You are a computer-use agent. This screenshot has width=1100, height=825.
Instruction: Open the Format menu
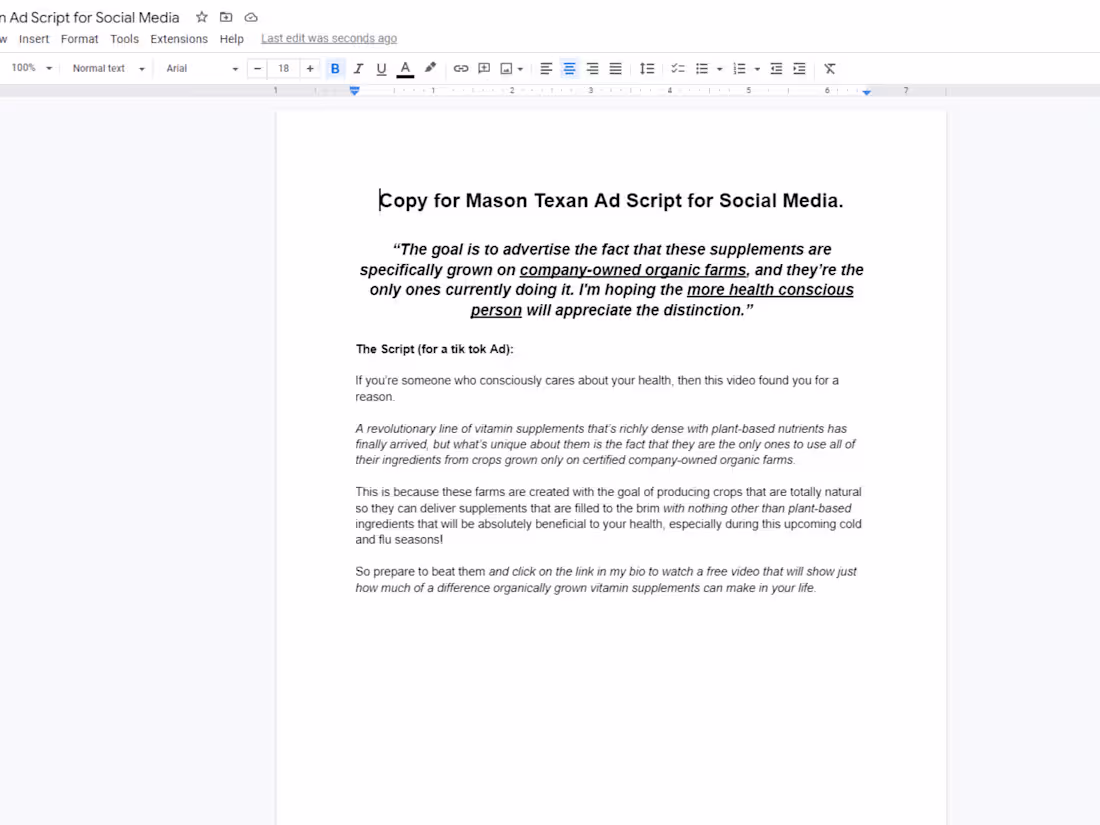[x=79, y=38]
